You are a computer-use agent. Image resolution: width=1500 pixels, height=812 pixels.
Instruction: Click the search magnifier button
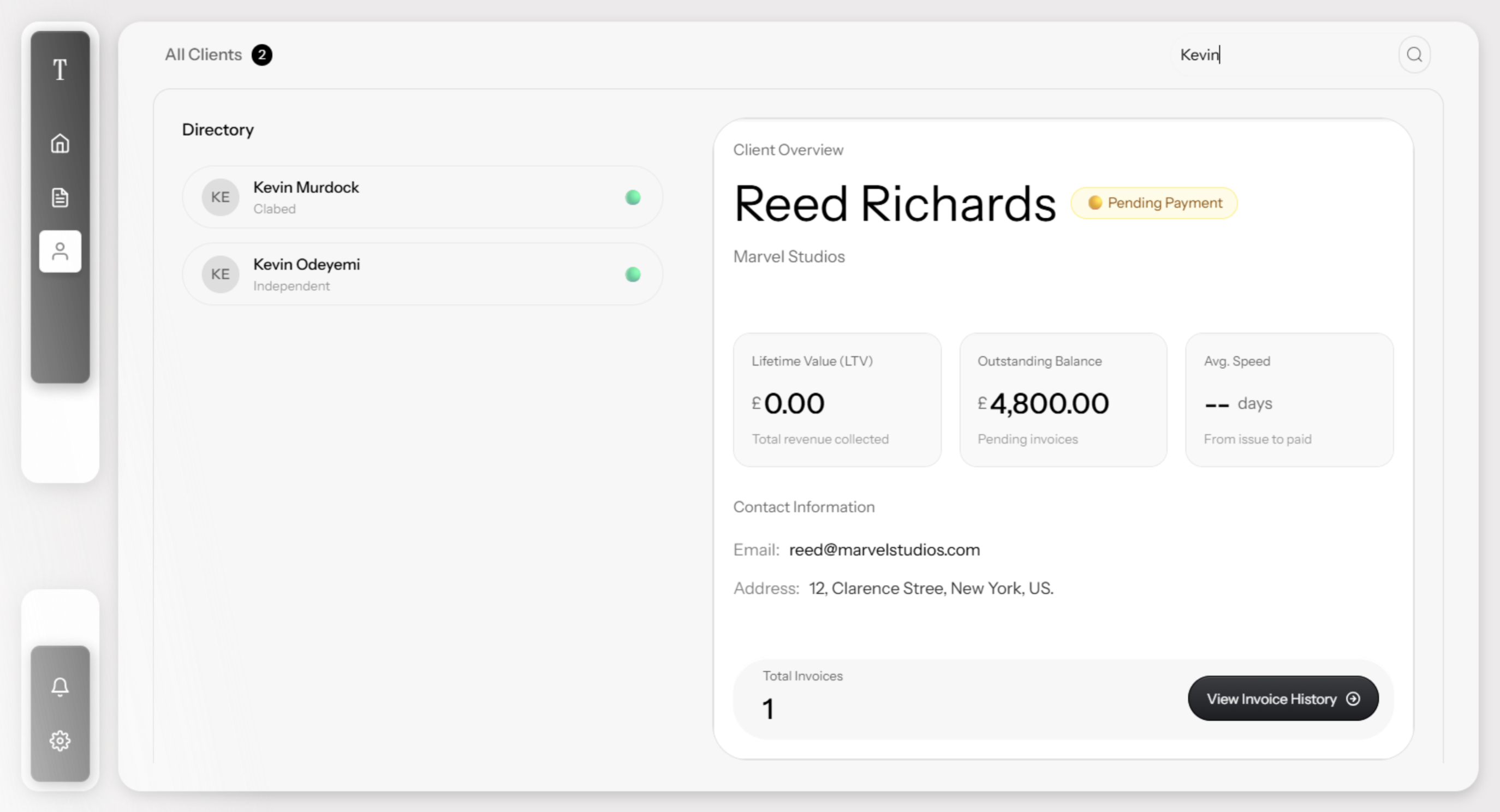tap(1414, 55)
